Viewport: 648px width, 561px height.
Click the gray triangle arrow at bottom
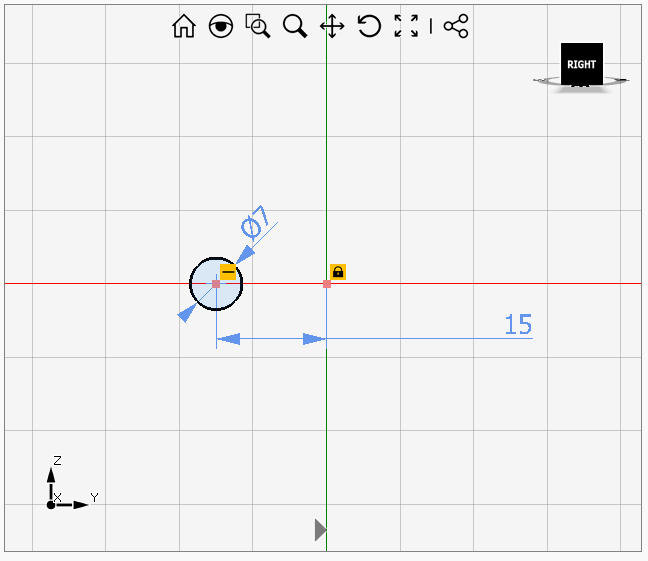click(x=320, y=529)
